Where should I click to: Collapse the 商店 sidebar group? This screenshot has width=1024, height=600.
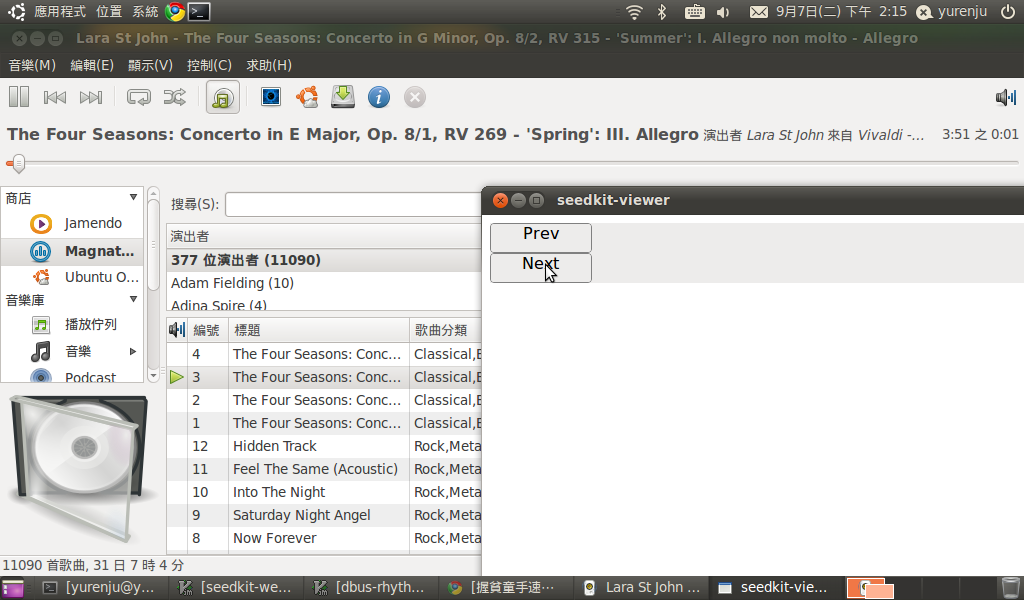click(x=133, y=197)
